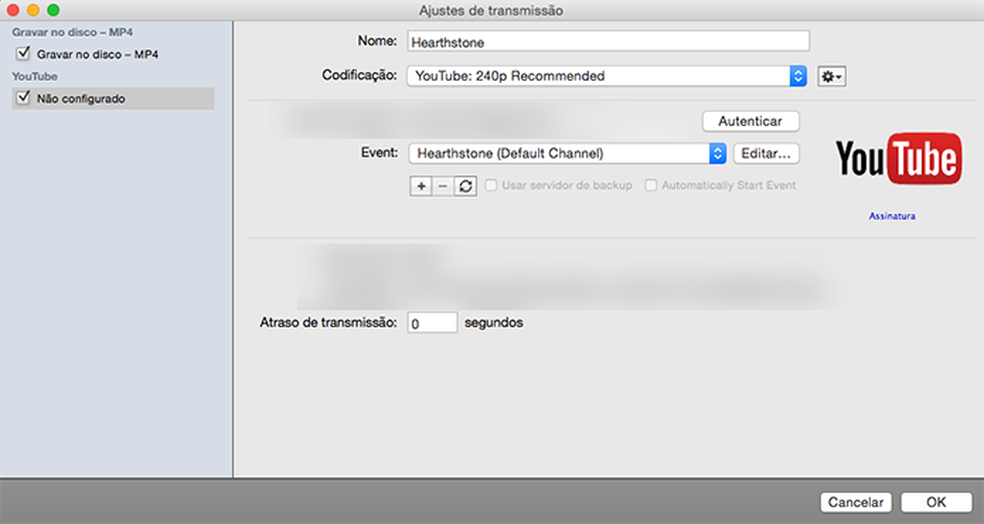Click the Atraso de transmissão field
This screenshot has height=524, width=984.
(x=432, y=323)
